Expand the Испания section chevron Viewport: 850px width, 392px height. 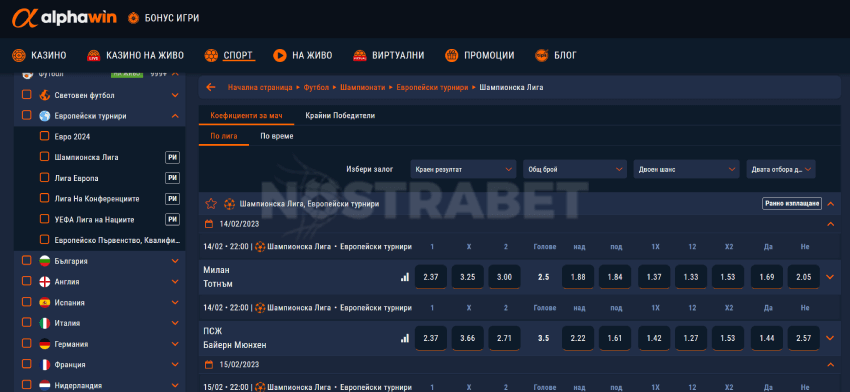175,303
